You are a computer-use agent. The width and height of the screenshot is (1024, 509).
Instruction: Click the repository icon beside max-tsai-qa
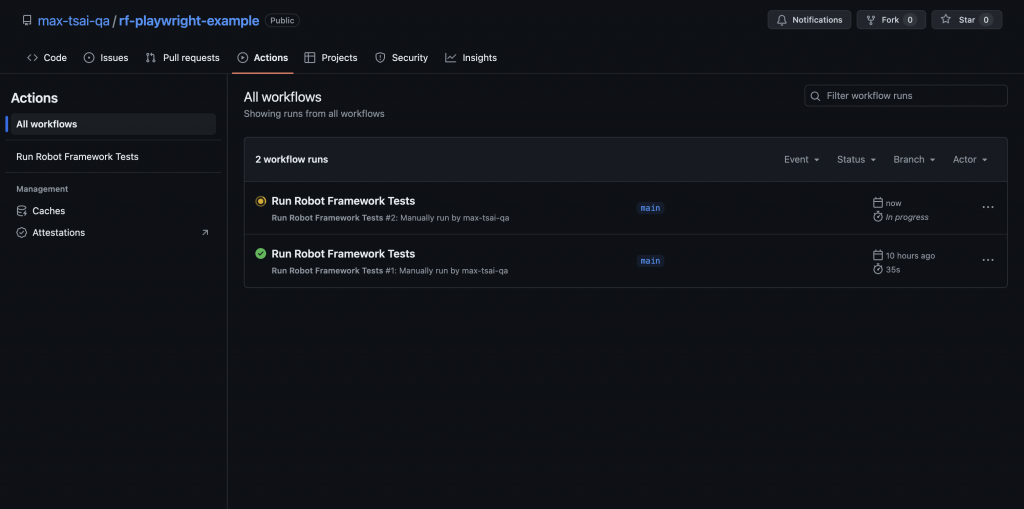point(27,20)
